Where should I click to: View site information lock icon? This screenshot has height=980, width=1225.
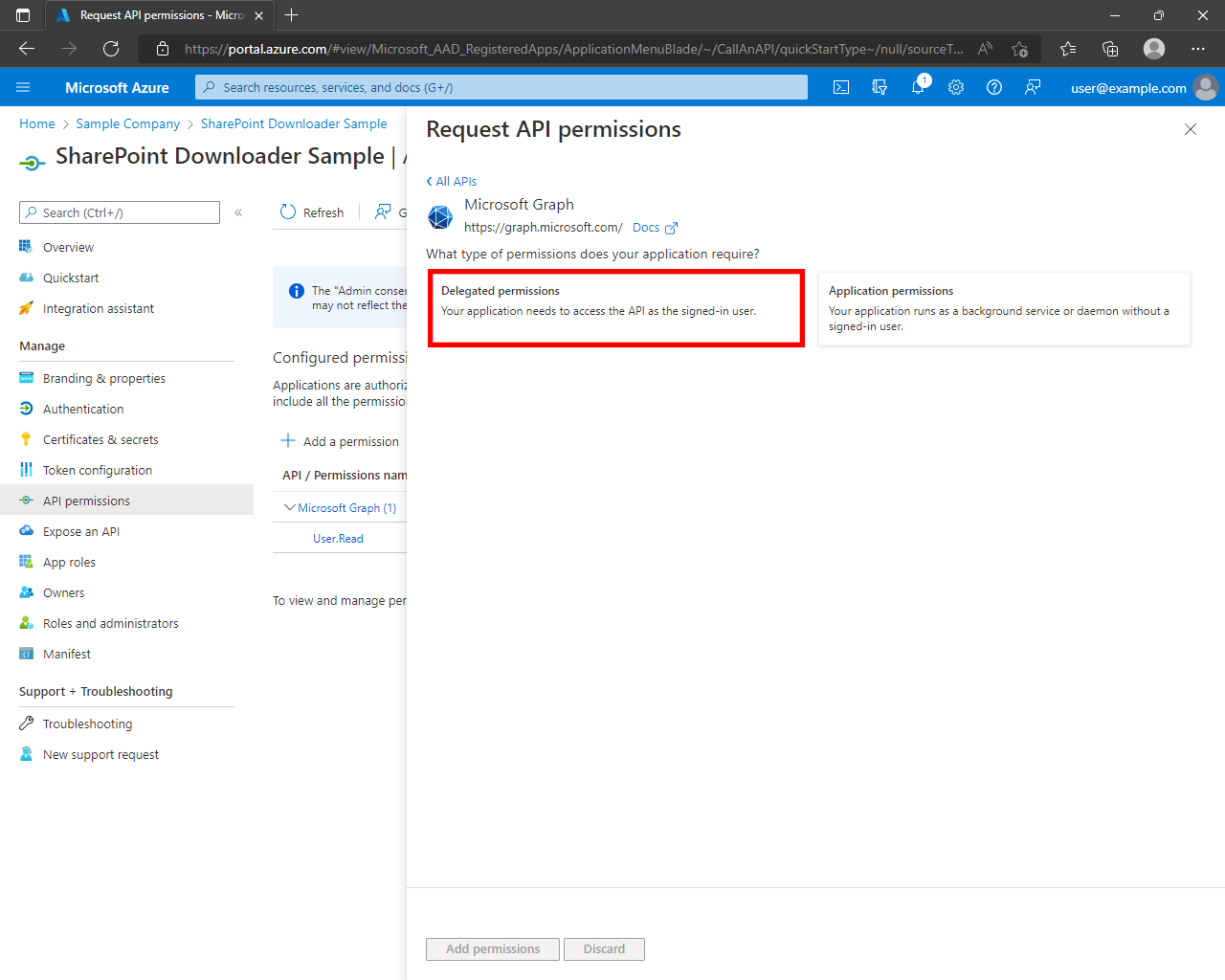(x=163, y=49)
